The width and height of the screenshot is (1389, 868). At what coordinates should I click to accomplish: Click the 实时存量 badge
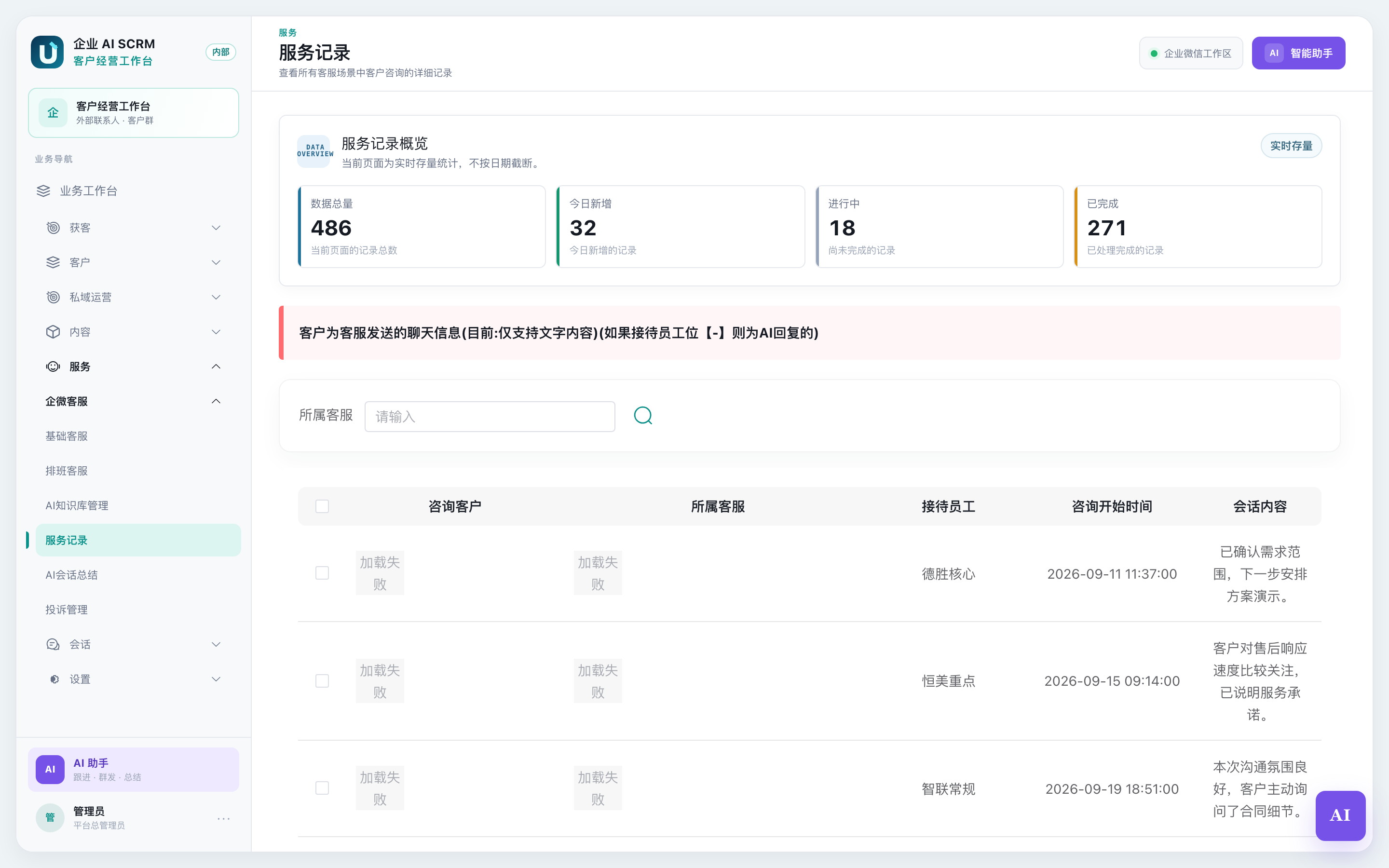coord(1291,146)
